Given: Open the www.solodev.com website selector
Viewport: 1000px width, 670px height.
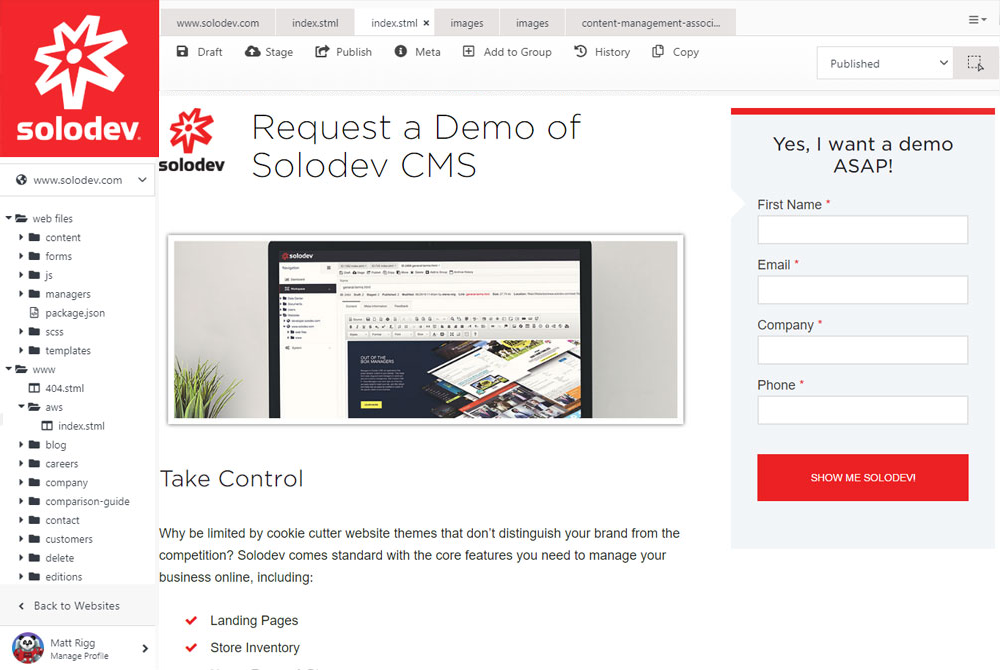Looking at the screenshot, I should coord(78,180).
